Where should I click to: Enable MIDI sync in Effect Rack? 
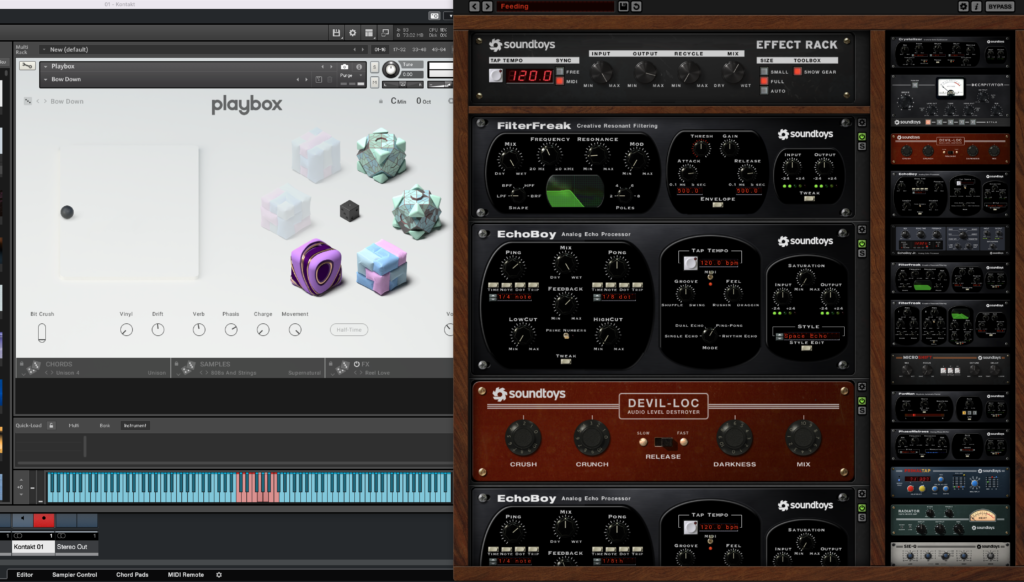tap(560, 81)
